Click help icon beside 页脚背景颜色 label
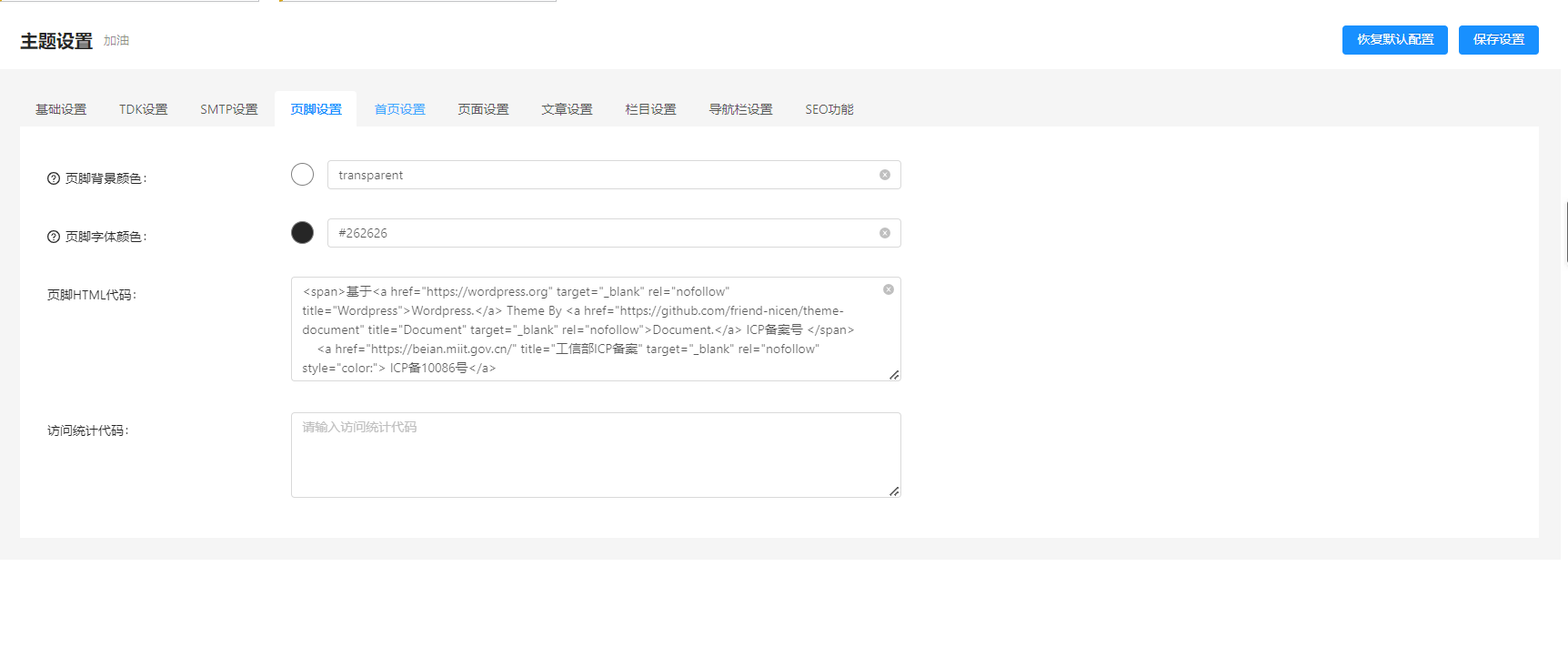The height and width of the screenshot is (658, 1568). click(54, 178)
